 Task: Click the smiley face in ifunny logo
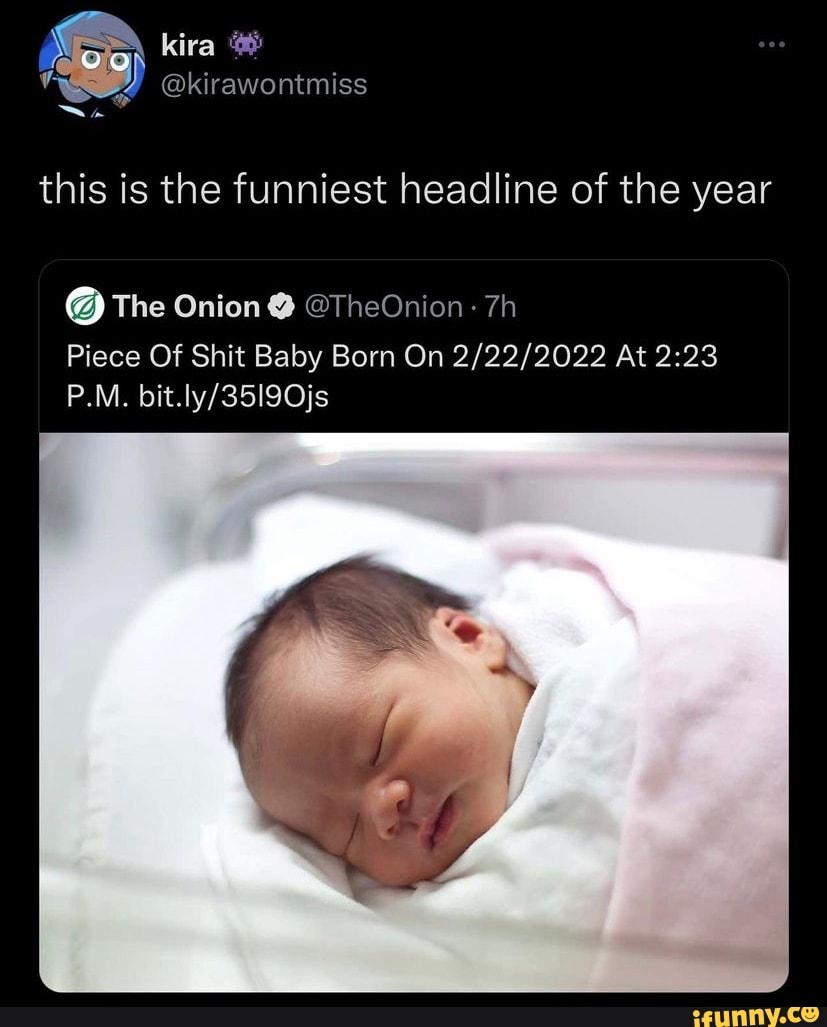point(810,1014)
